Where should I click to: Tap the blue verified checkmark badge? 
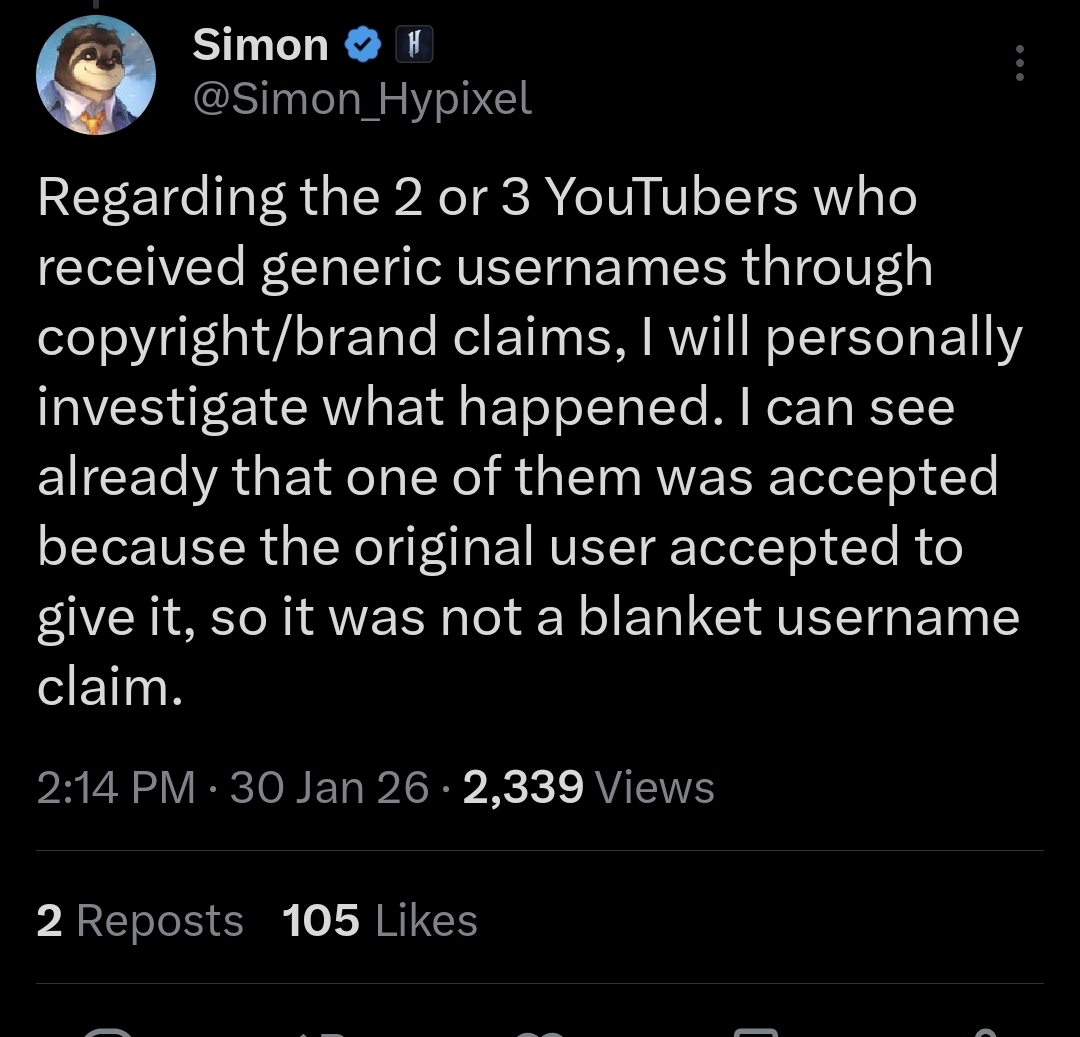(362, 46)
